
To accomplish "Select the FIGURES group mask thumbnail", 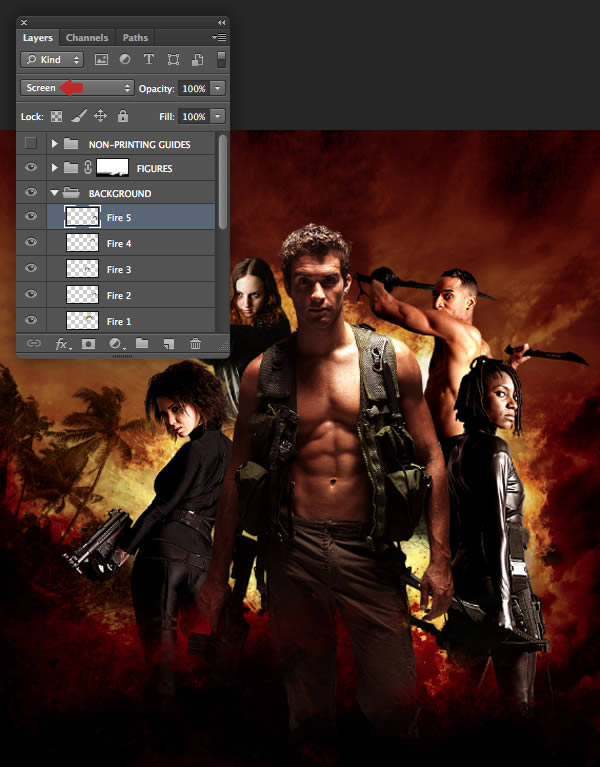I will [x=112, y=167].
